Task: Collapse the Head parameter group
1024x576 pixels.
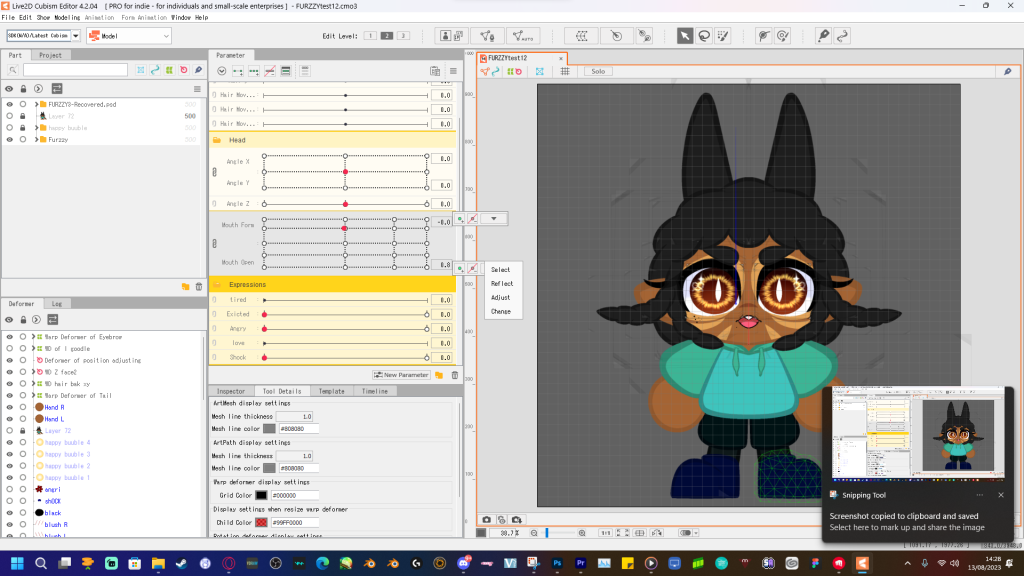Action: (x=217, y=140)
